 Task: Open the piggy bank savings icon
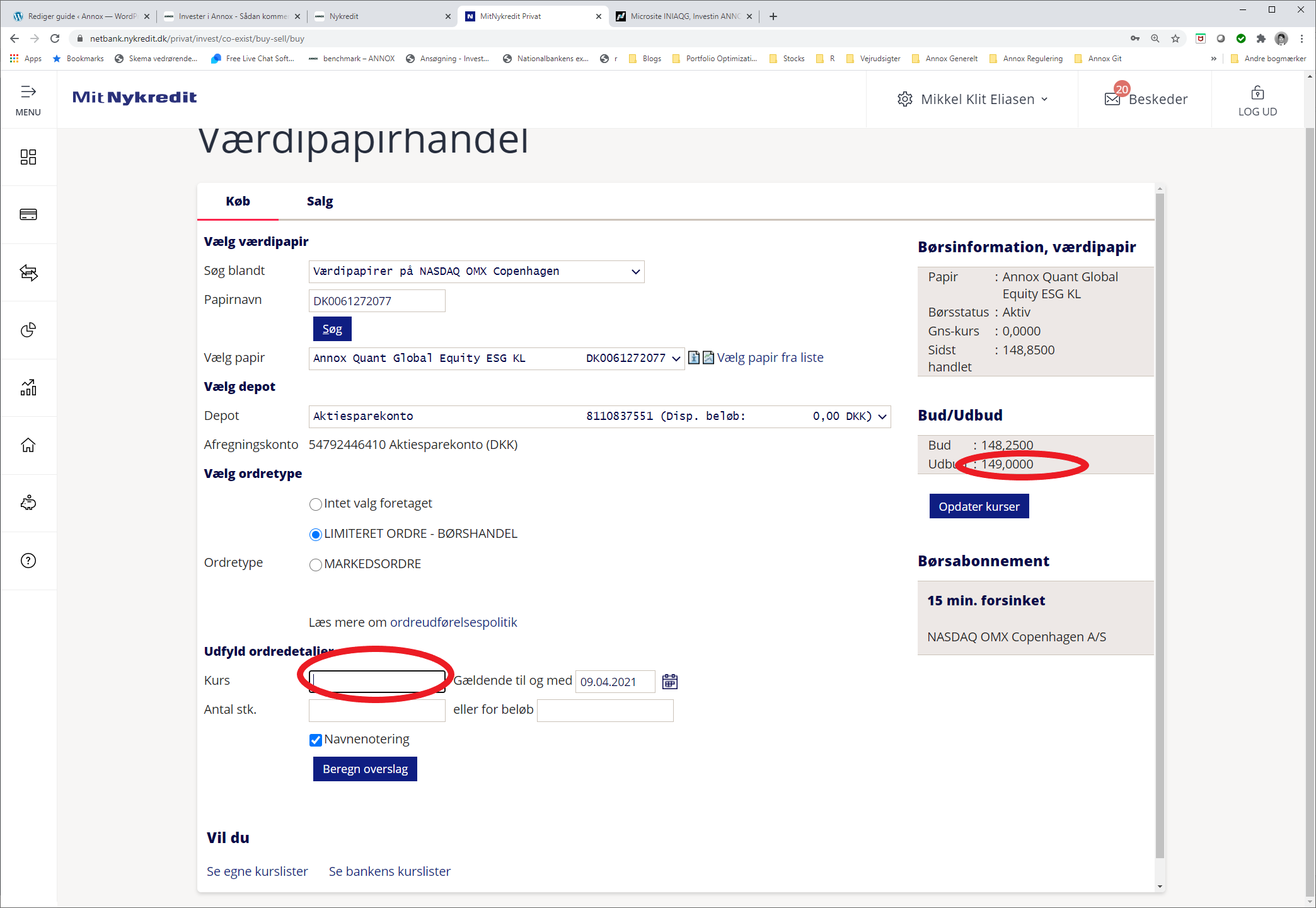28,503
